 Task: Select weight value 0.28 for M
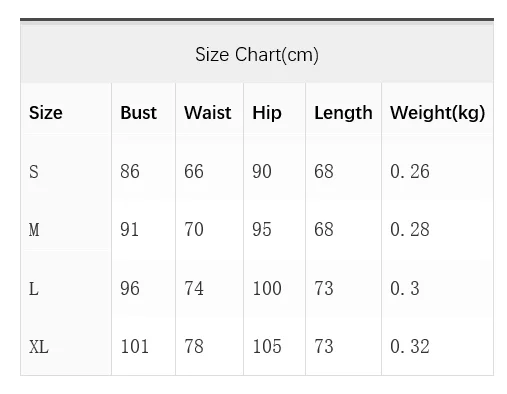click(410, 230)
